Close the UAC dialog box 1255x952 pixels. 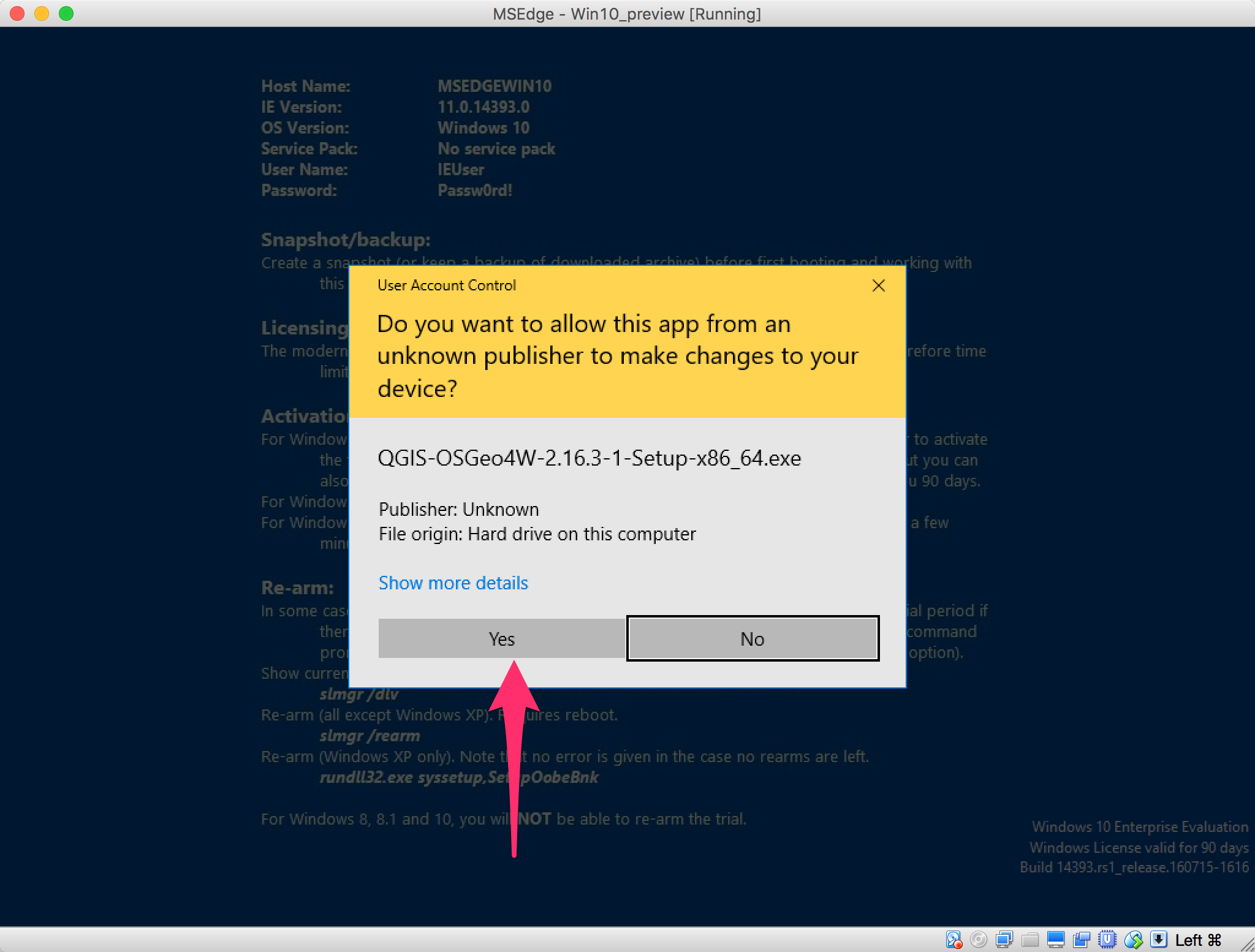tap(878, 284)
